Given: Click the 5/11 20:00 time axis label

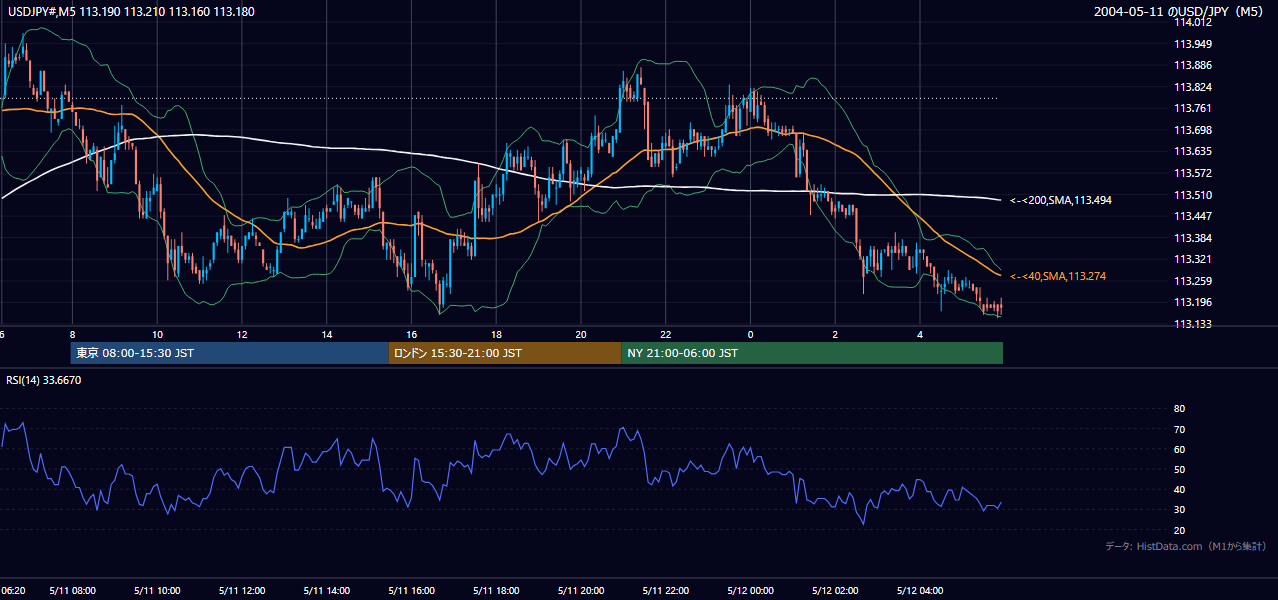Looking at the screenshot, I should coord(581,590).
